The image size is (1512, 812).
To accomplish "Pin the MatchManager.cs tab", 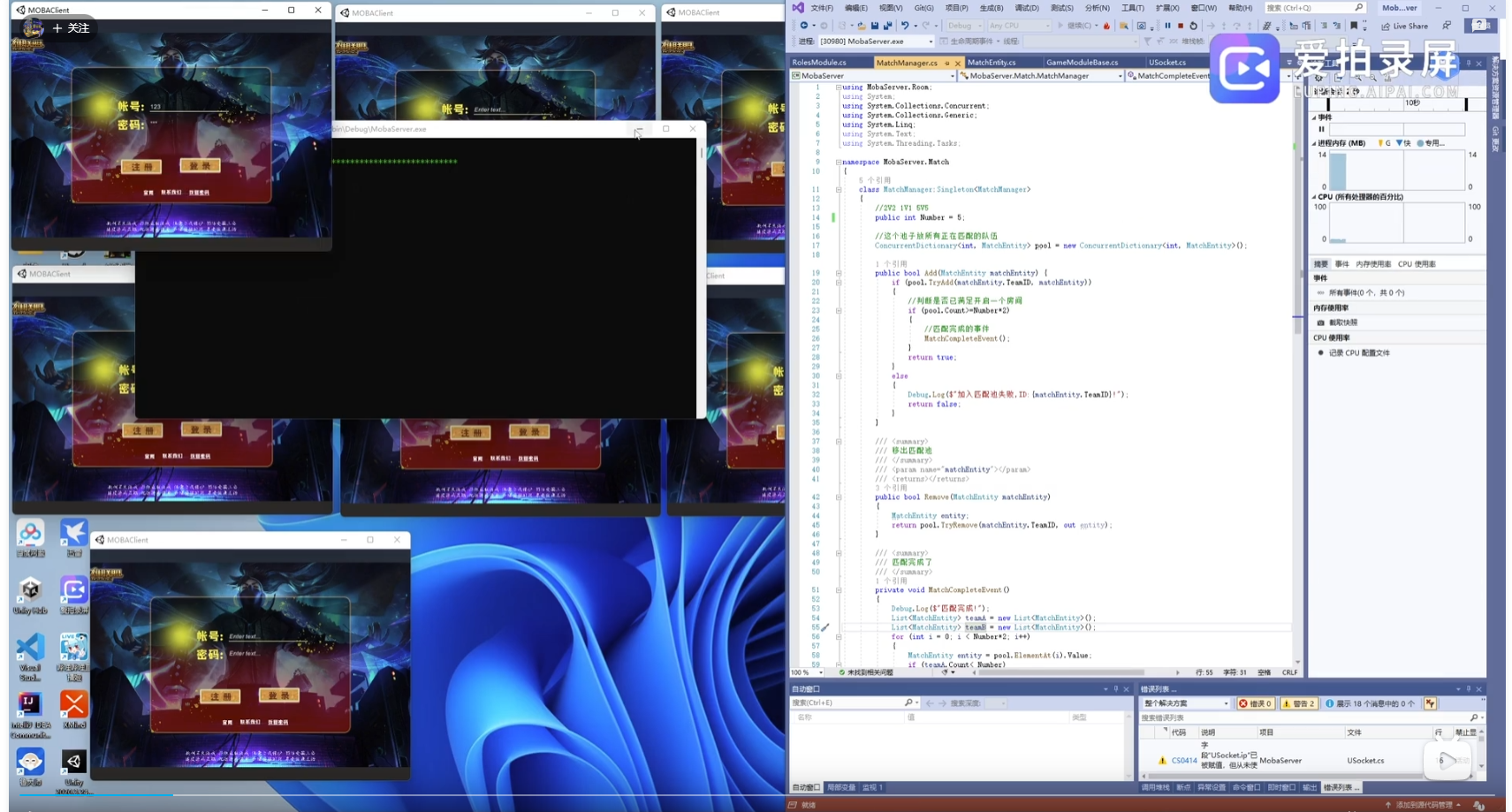I will pos(947,64).
